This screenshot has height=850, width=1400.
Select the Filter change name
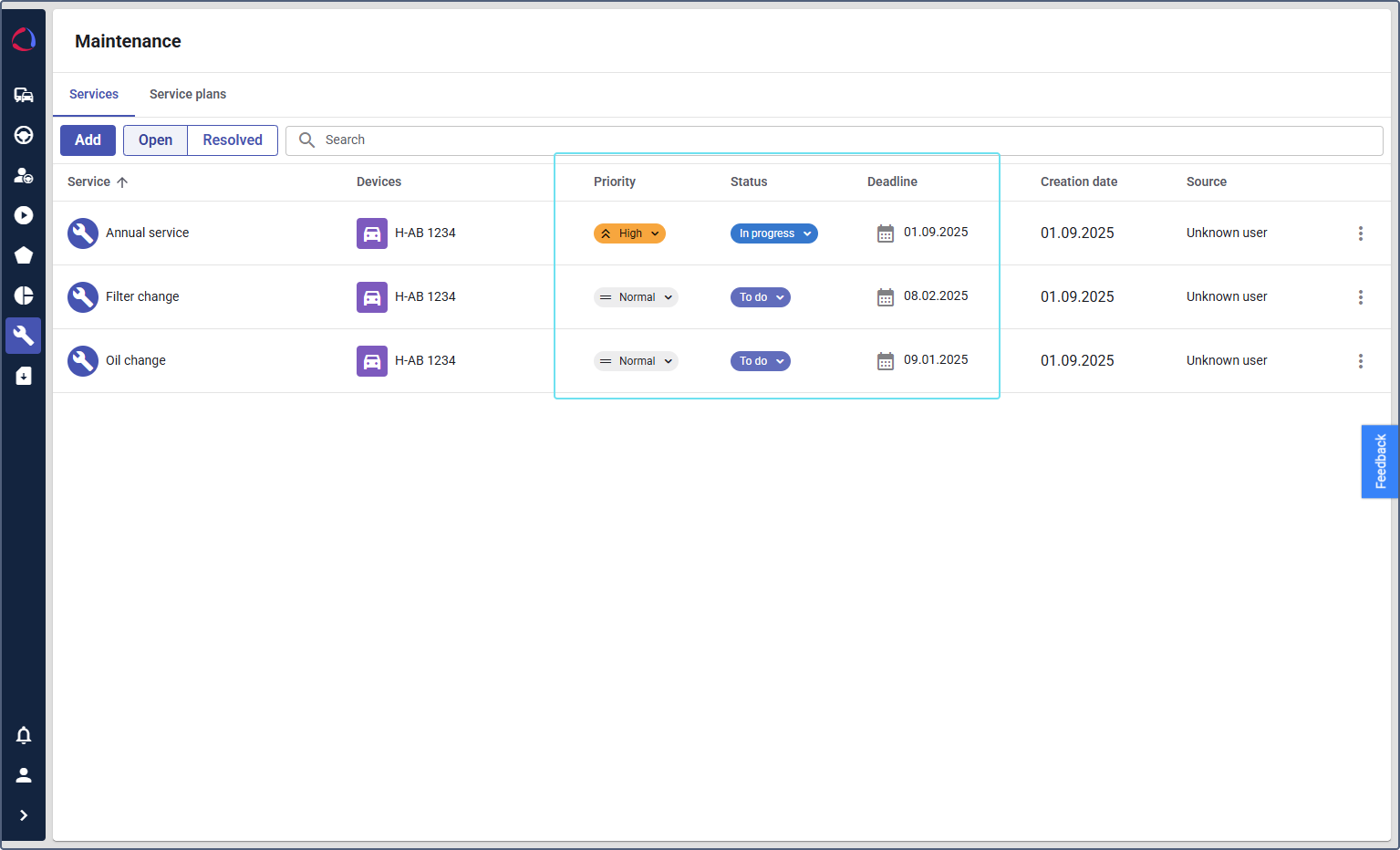142,296
